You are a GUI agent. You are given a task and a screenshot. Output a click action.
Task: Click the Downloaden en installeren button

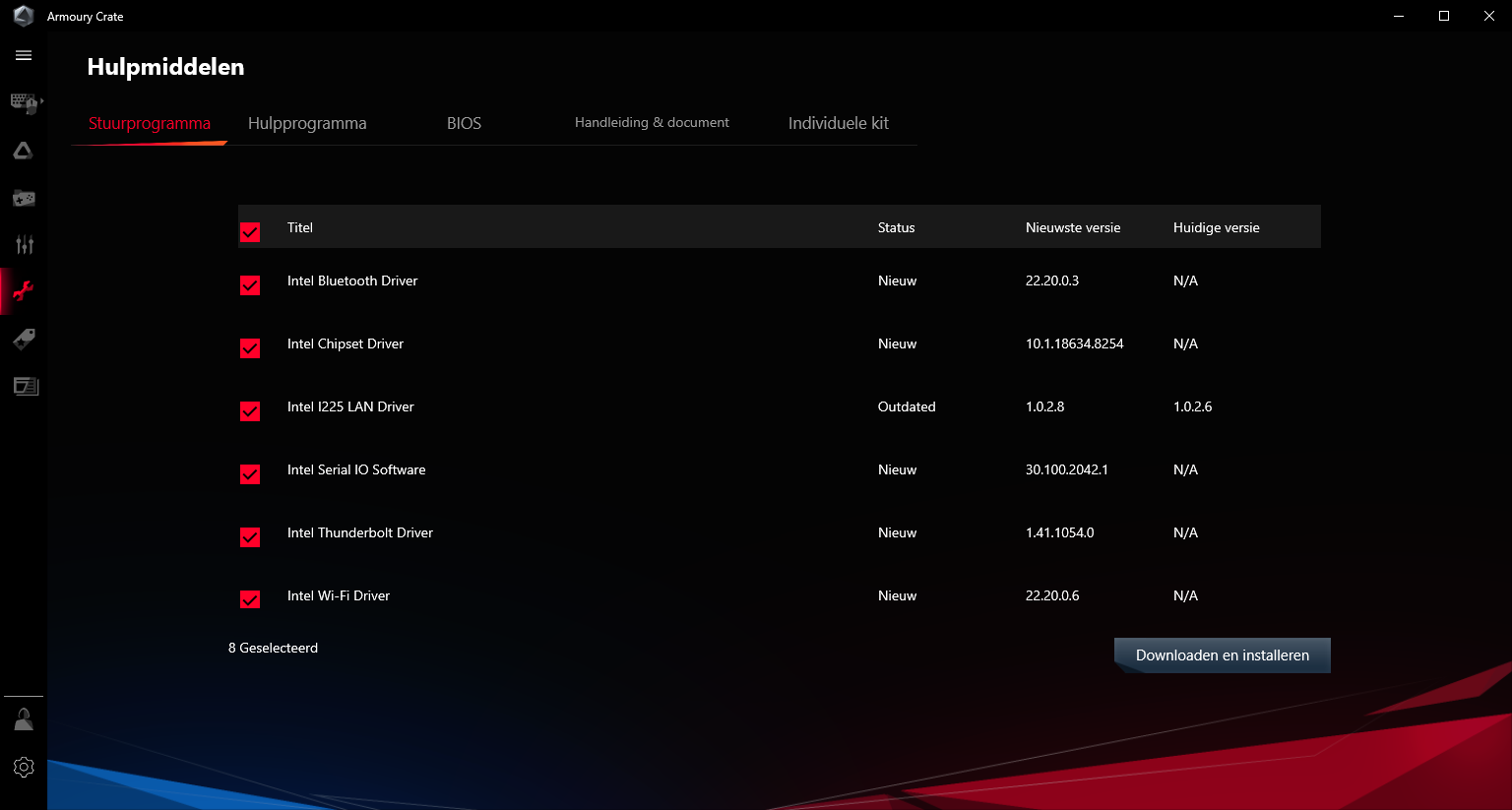1223,655
